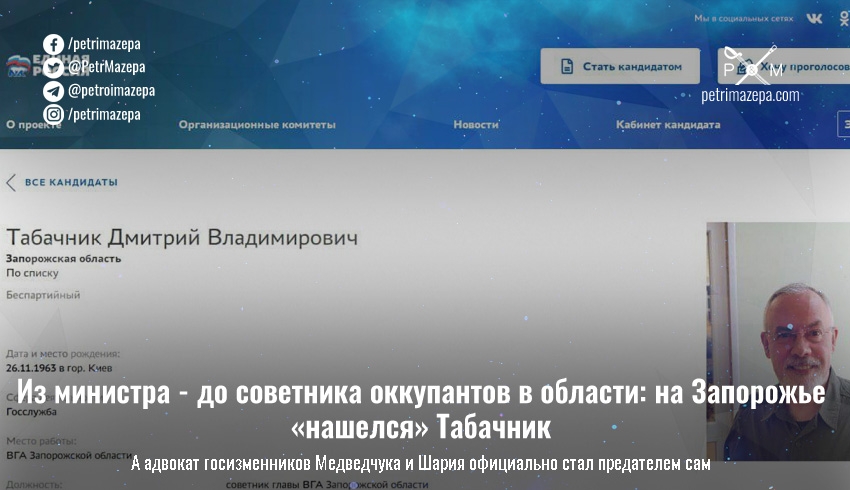Open the VK social network icon

[x=815, y=19]
